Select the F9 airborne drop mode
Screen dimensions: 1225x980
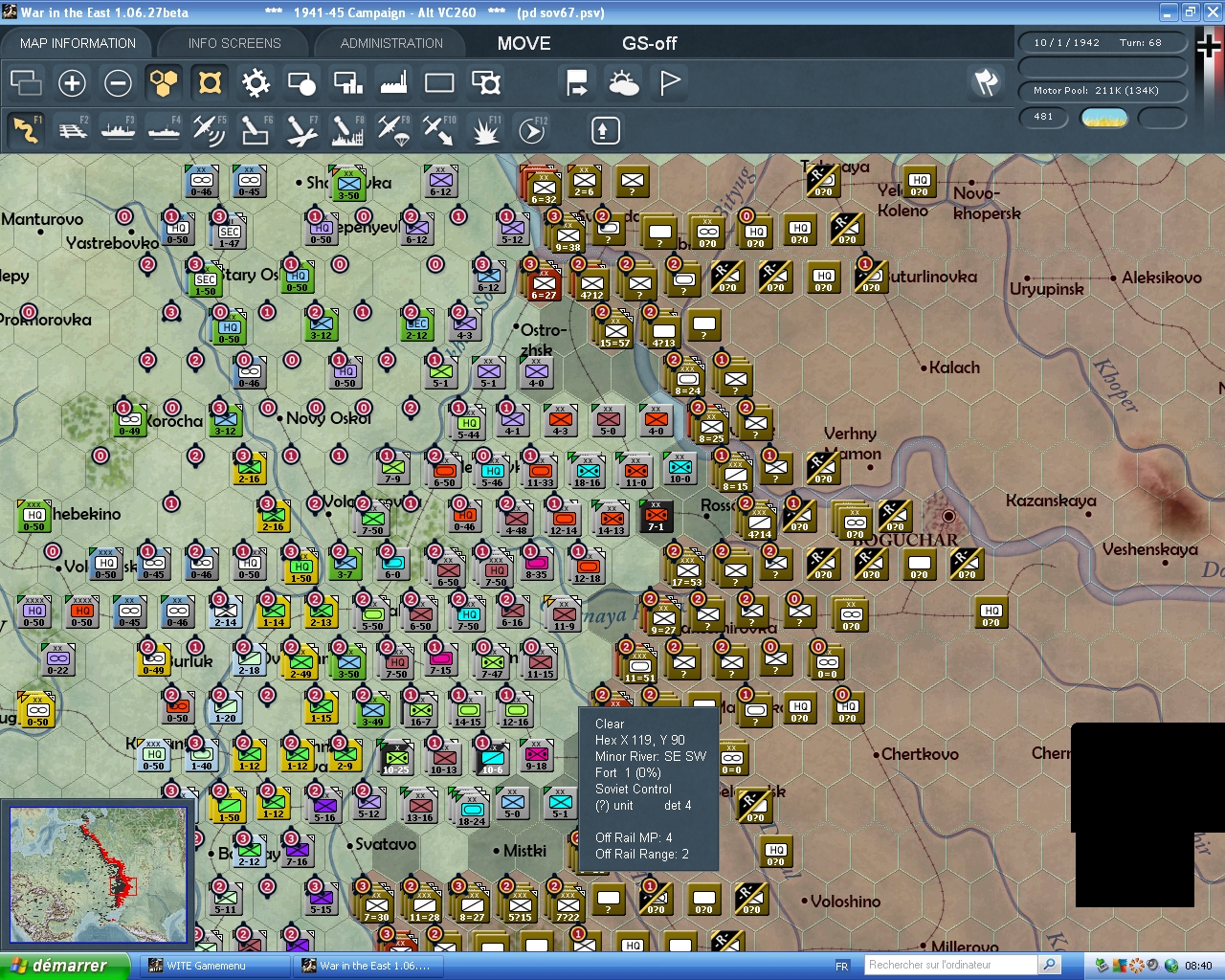point(392,130)
